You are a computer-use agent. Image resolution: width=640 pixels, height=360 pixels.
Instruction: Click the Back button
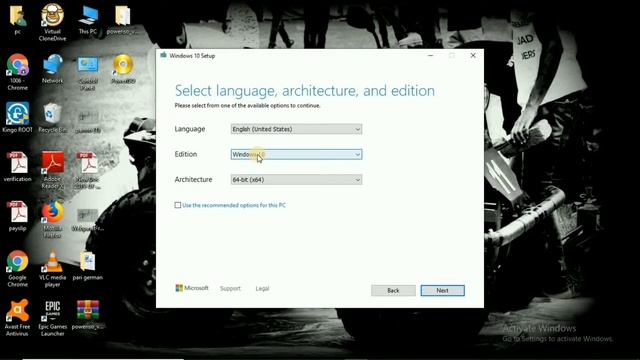(x=393, y=291)
